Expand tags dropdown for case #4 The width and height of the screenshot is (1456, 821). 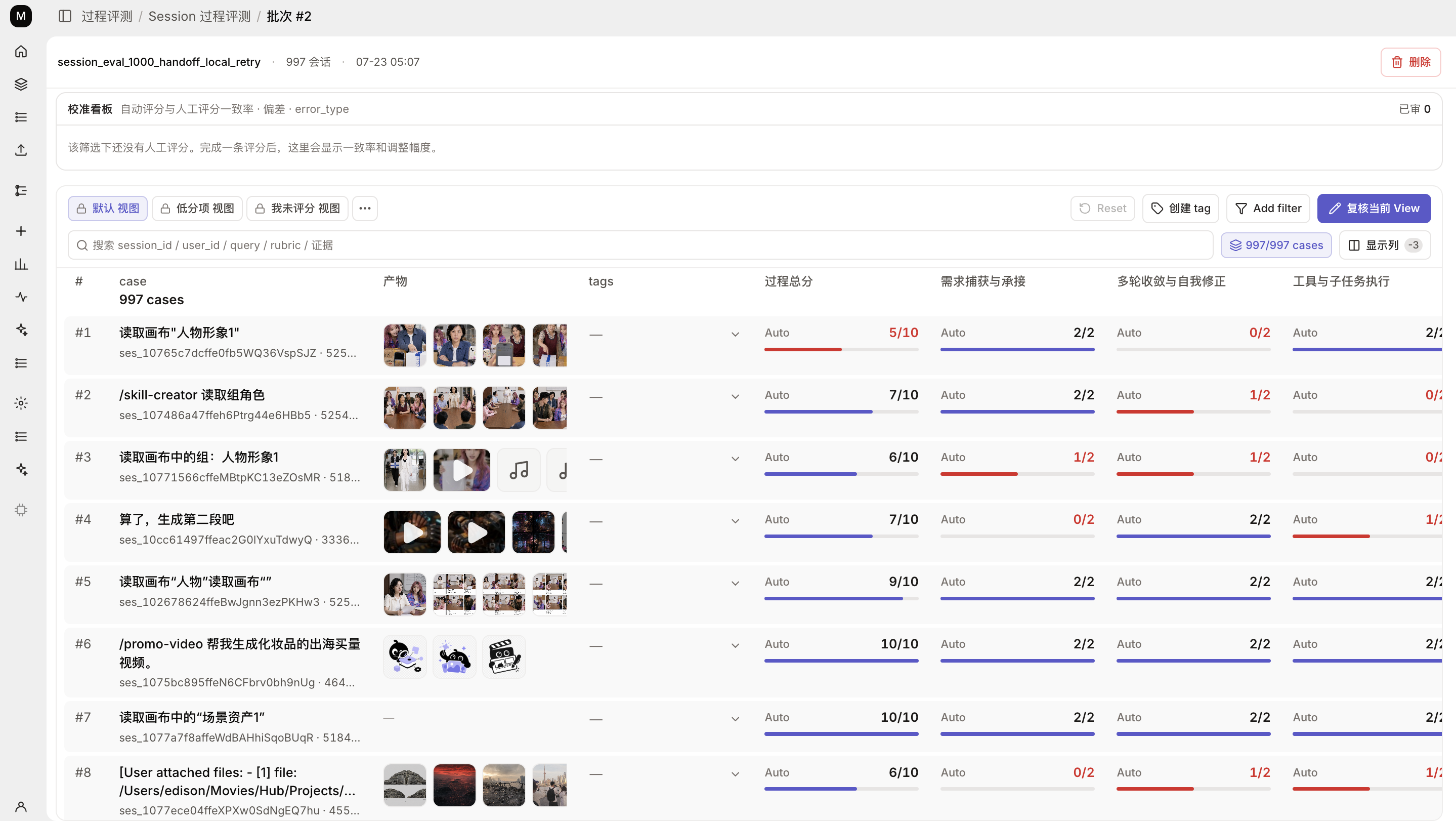(736, 521)
